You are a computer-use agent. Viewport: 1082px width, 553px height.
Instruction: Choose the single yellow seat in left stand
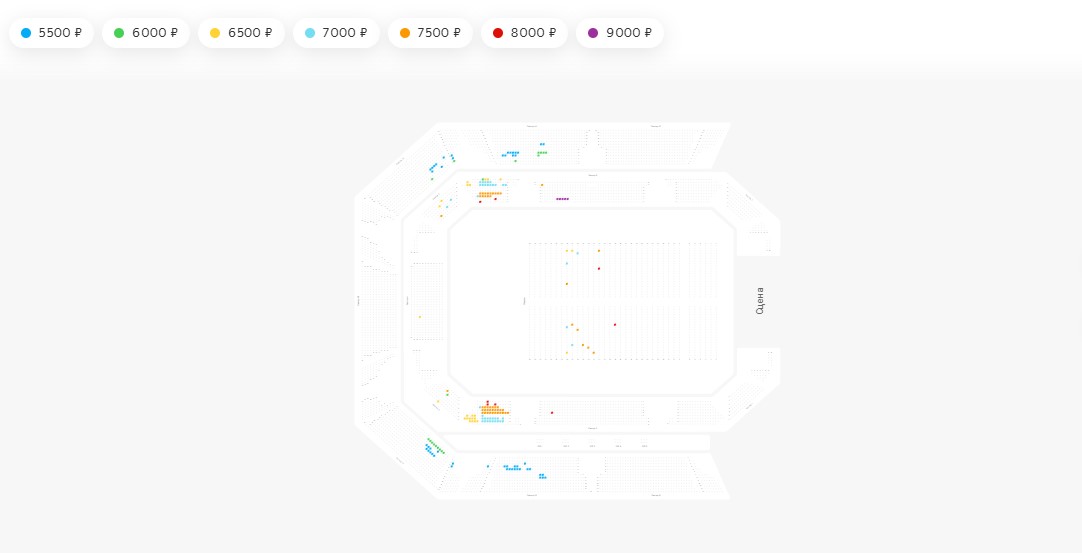click(420, 317)
